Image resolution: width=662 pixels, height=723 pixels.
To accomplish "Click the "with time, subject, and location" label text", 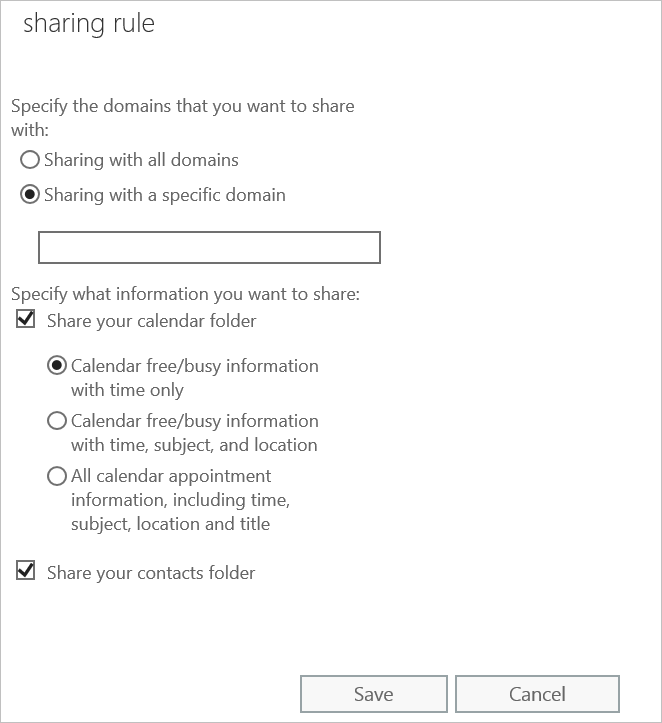I will click(194, 445).
